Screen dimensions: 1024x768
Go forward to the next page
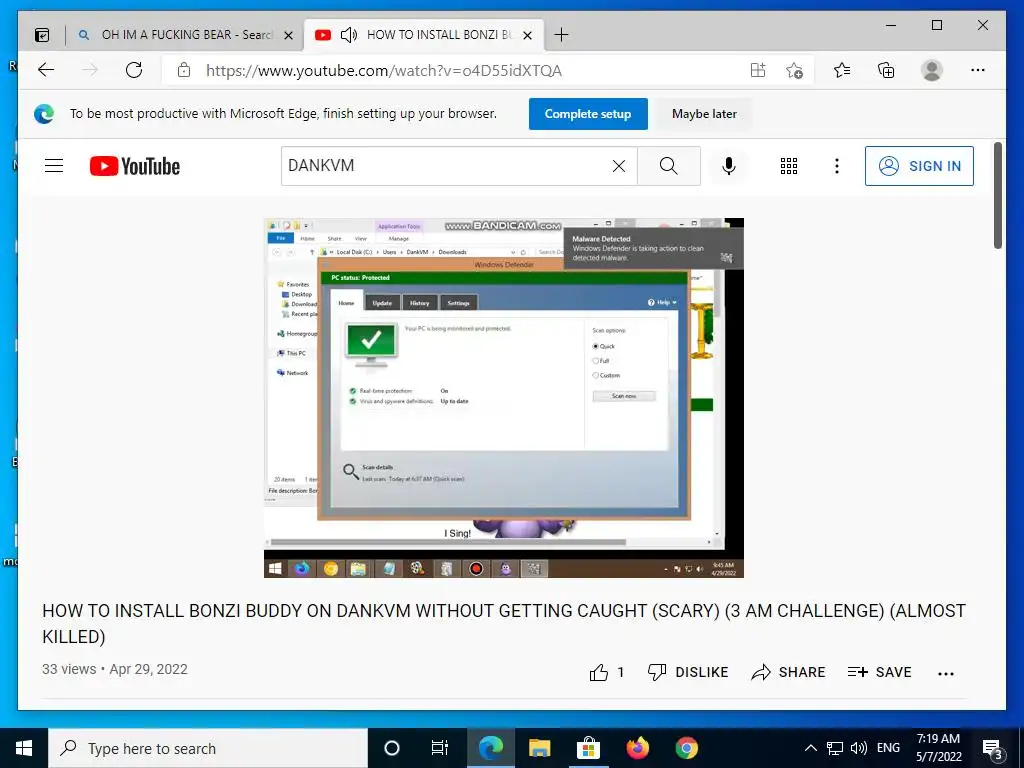coord(90,70)
